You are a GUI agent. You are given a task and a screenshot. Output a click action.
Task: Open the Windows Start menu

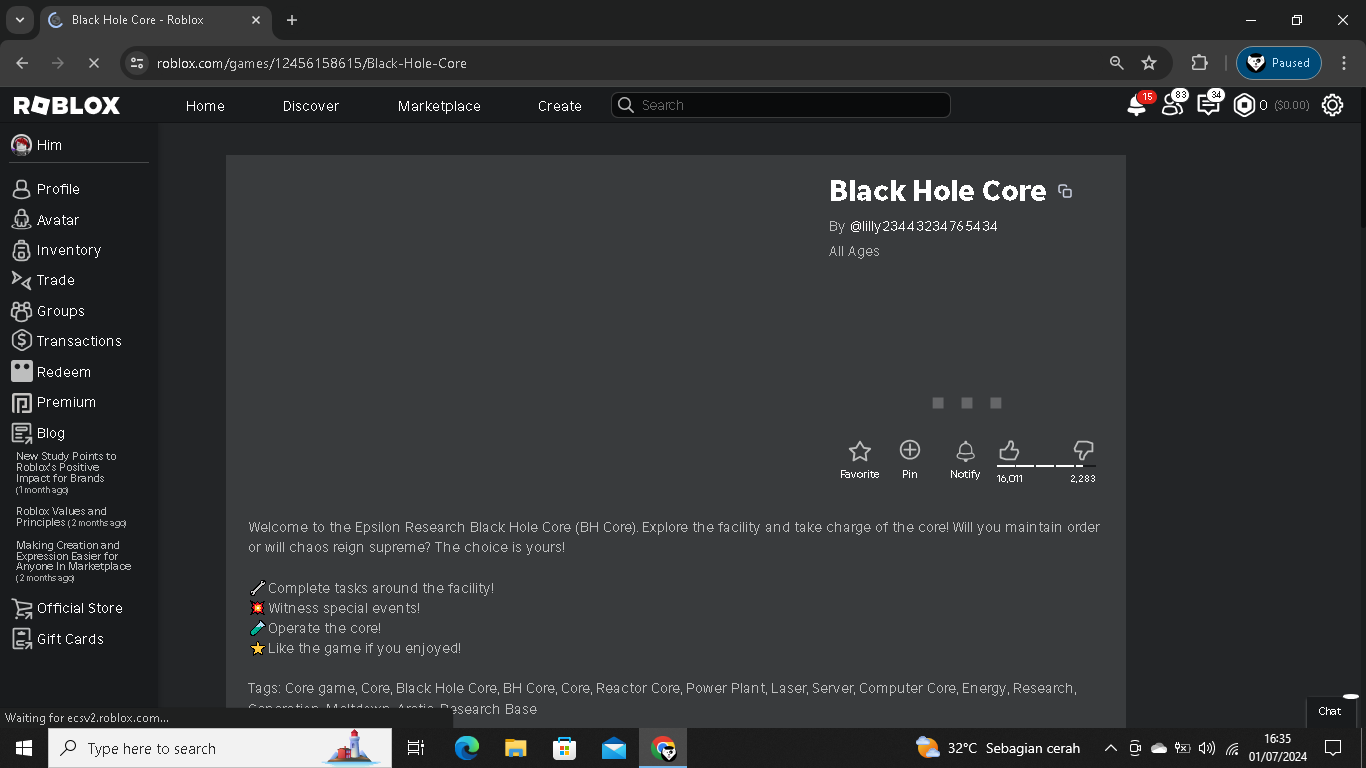tap(24, 748)
